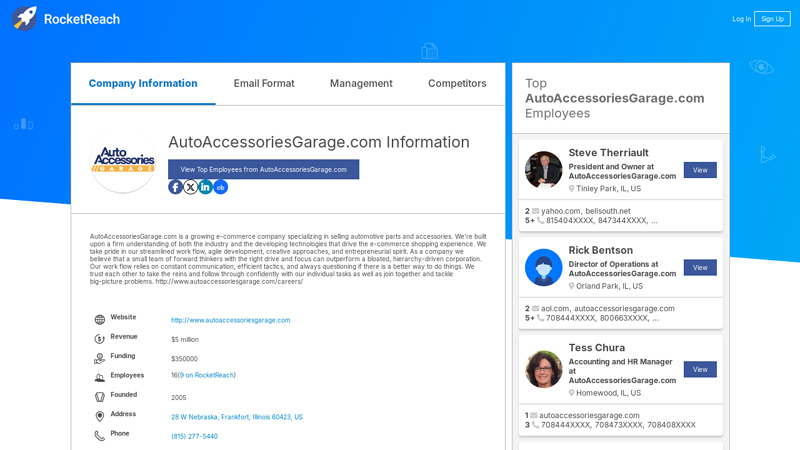Open the Facebook social profile icon
Image resolution: width=800 pixels, height=450 pixels.
(x=175, y=187)
